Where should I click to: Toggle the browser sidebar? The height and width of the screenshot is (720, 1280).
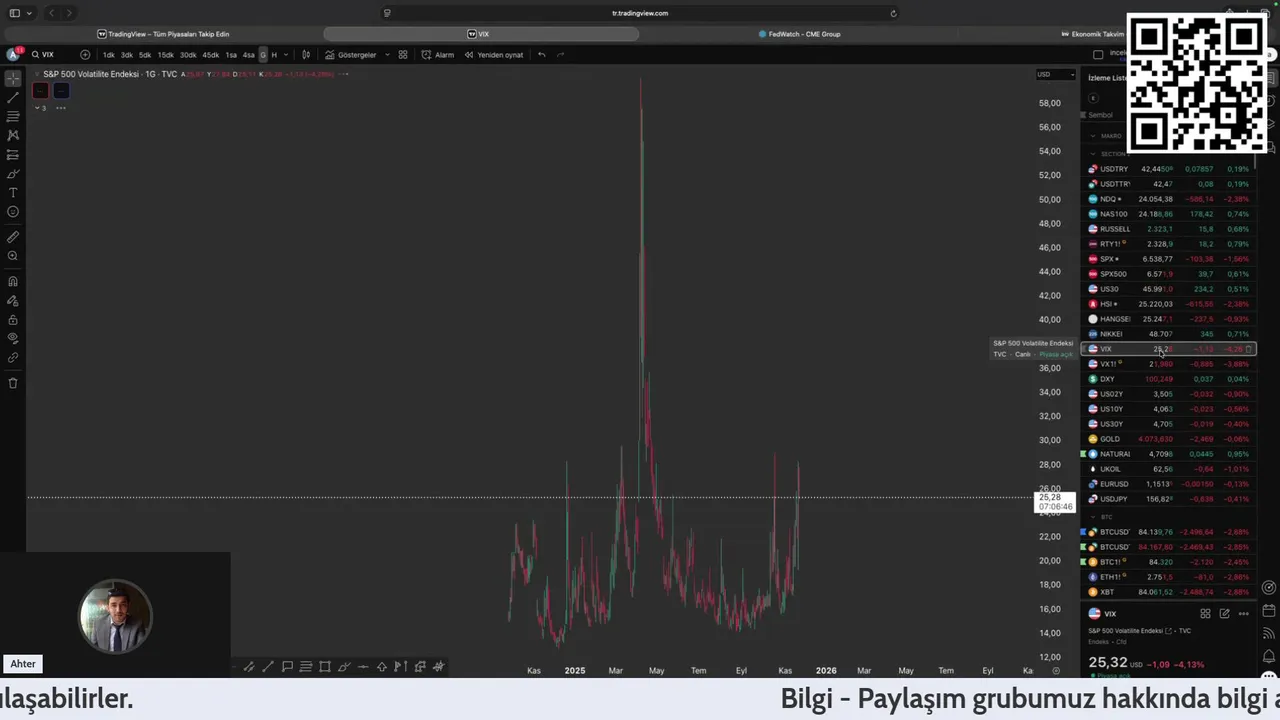14,13
